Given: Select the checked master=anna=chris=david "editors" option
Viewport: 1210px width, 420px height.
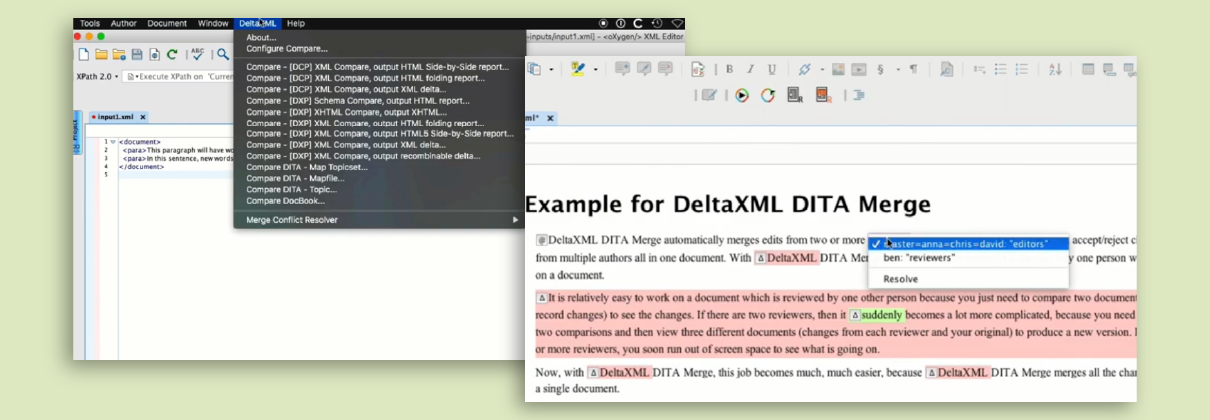Looking at the screenshot, I should pyautogui.click(x=965, y=243).
